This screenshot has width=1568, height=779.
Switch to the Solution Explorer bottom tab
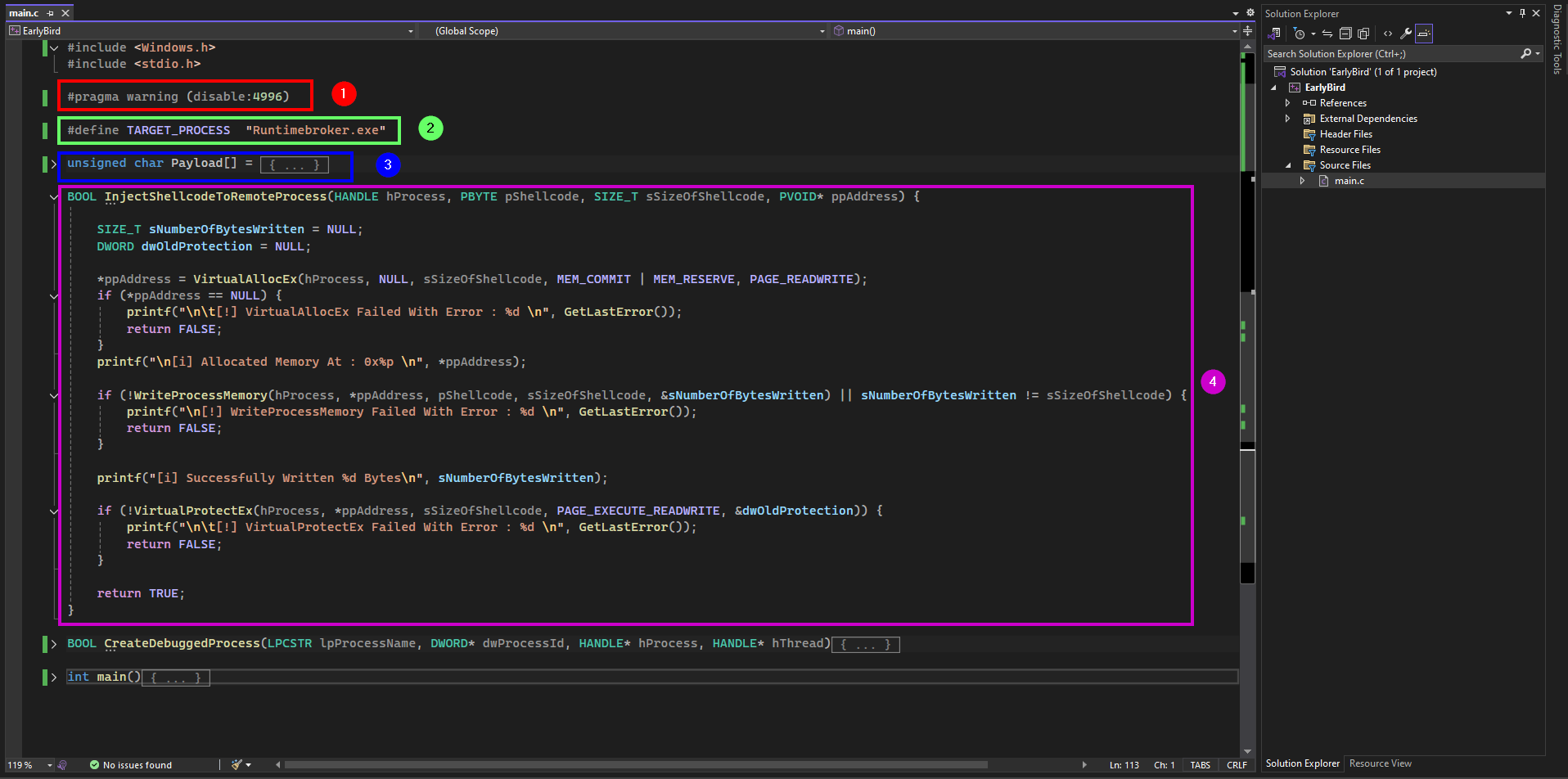coord(1302,763)
